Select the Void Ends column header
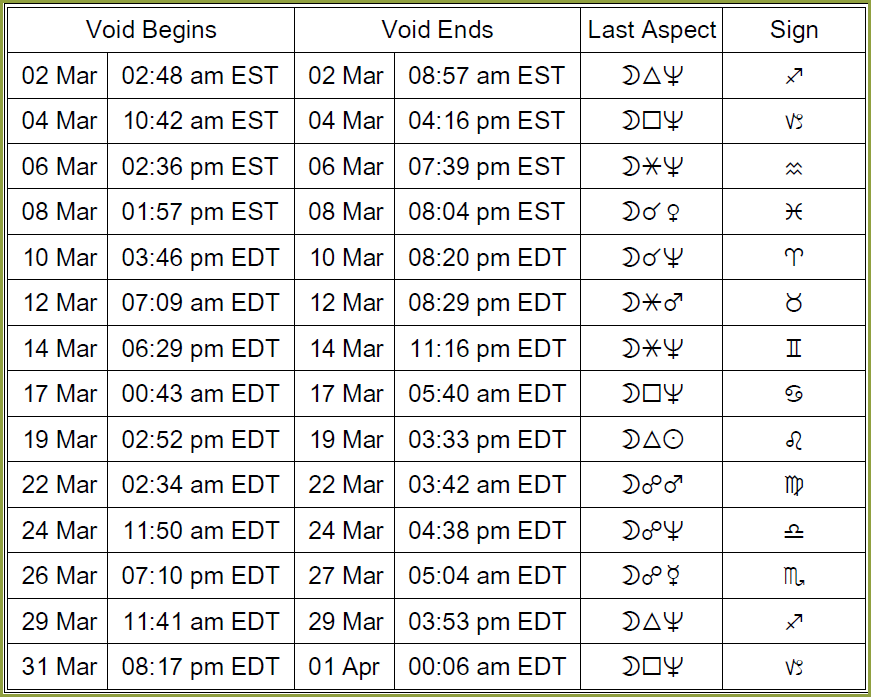This screenshot has width=871, height=697. 437,29
